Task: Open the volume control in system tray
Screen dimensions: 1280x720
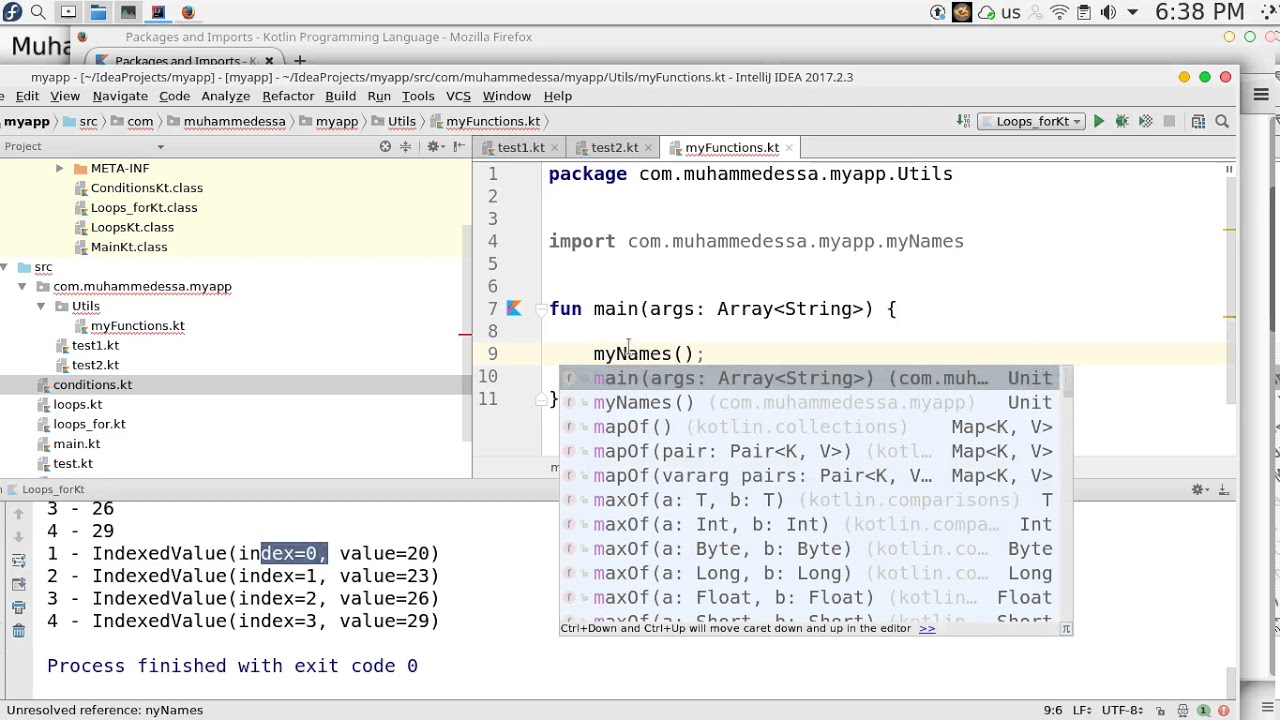Action: tap(1108, 12)
